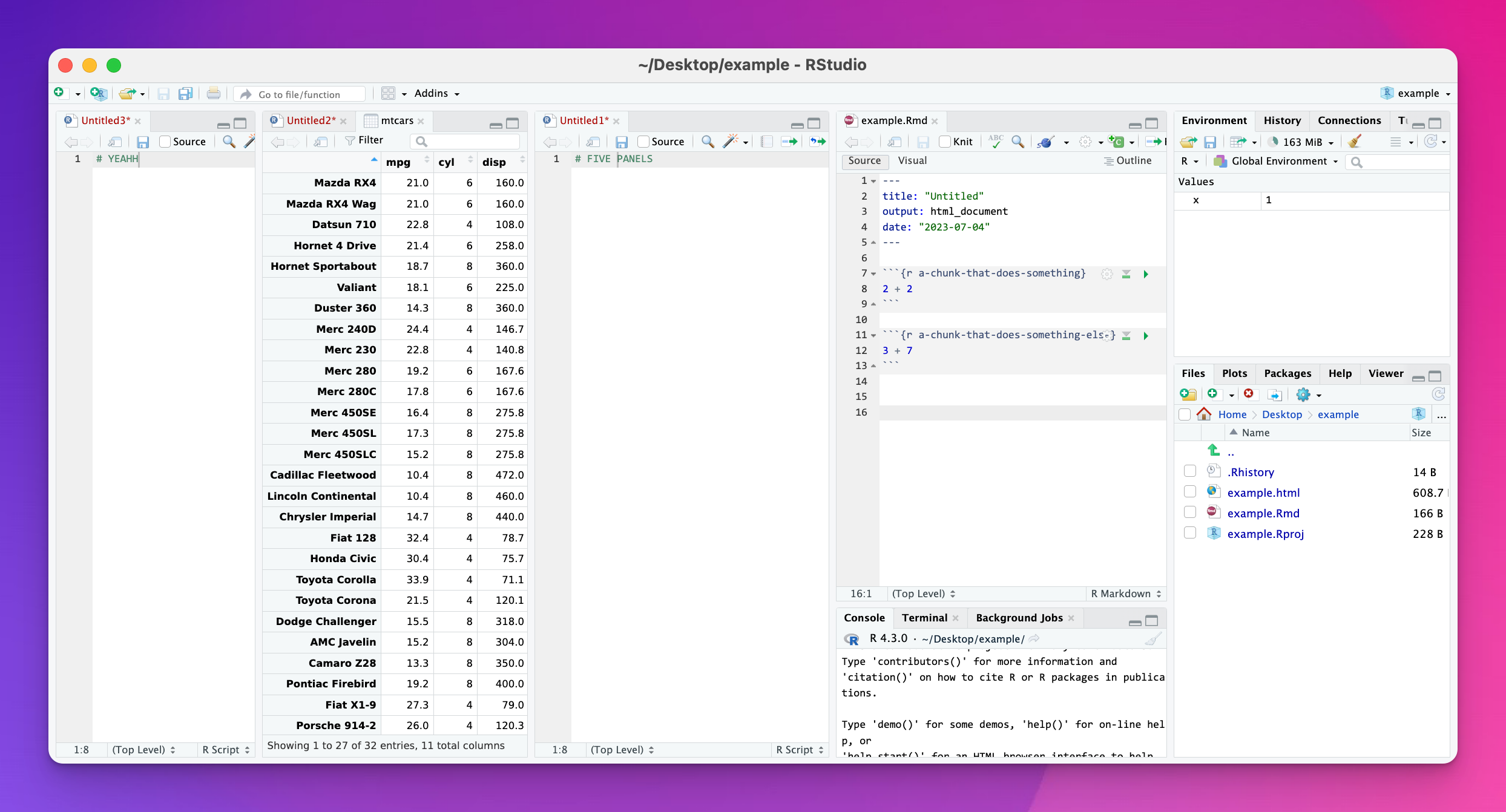
Task: Open the R language dropdown in Environment
Action: [1189, 161]
